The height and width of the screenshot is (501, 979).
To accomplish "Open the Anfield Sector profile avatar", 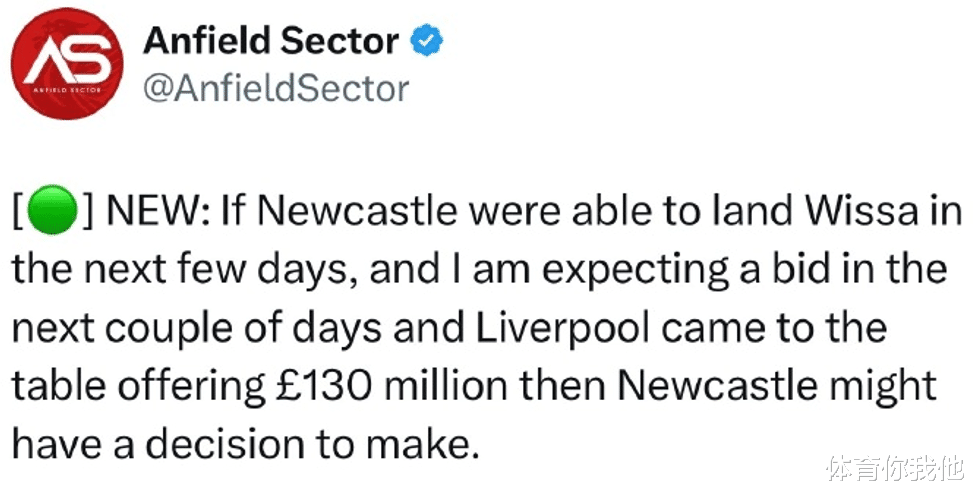I will click(67, 64).
